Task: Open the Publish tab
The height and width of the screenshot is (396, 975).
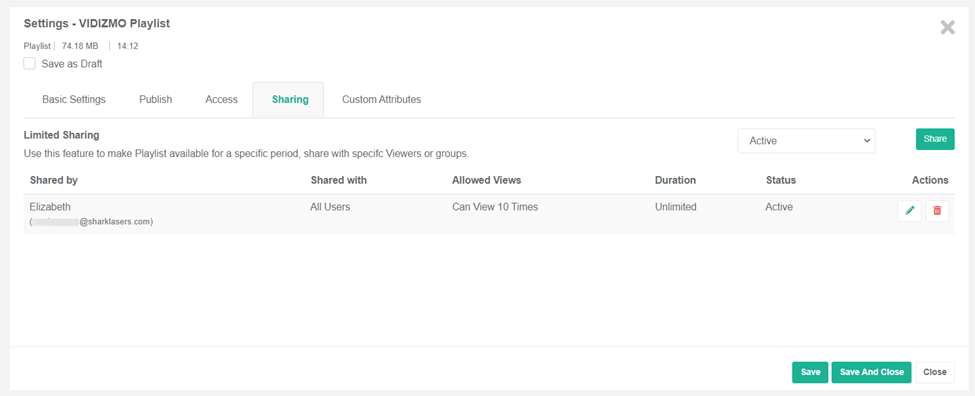Action: pos(155,99)
